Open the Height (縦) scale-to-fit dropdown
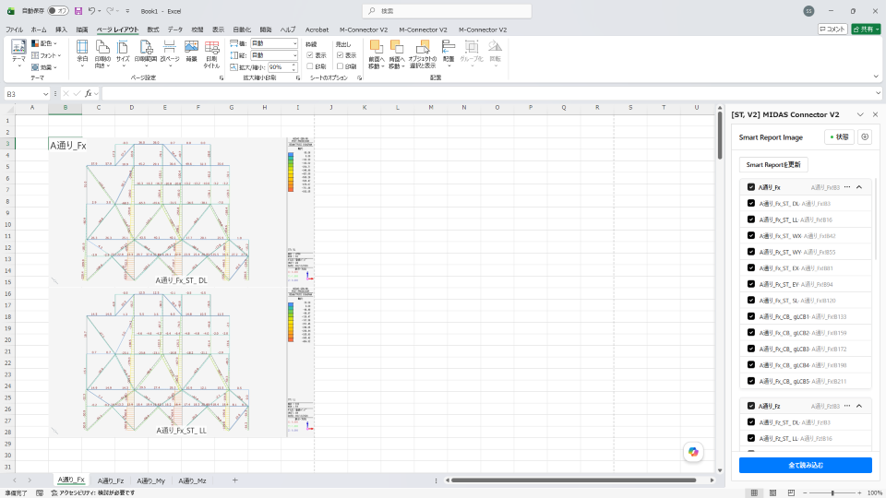This screenshot has height=498, width=886. 294,55
